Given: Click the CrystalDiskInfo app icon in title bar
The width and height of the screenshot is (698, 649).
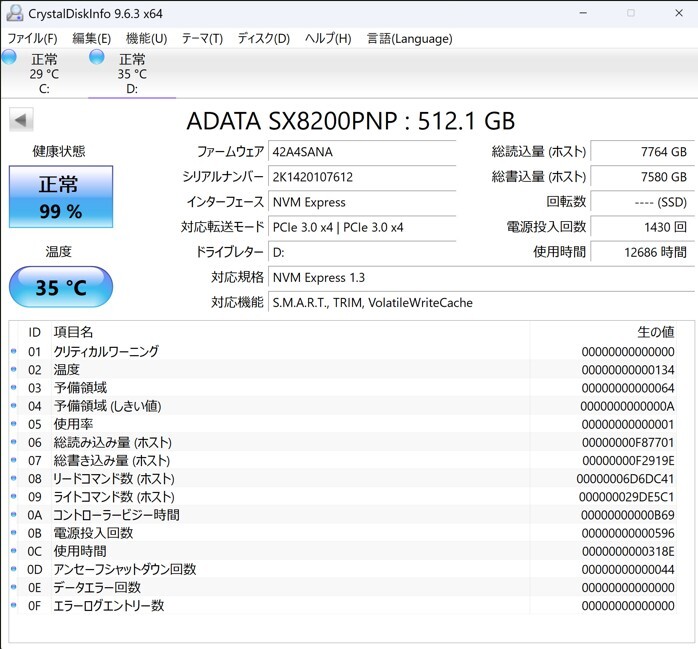Looking at the screenshot, I should coord(15,13).
